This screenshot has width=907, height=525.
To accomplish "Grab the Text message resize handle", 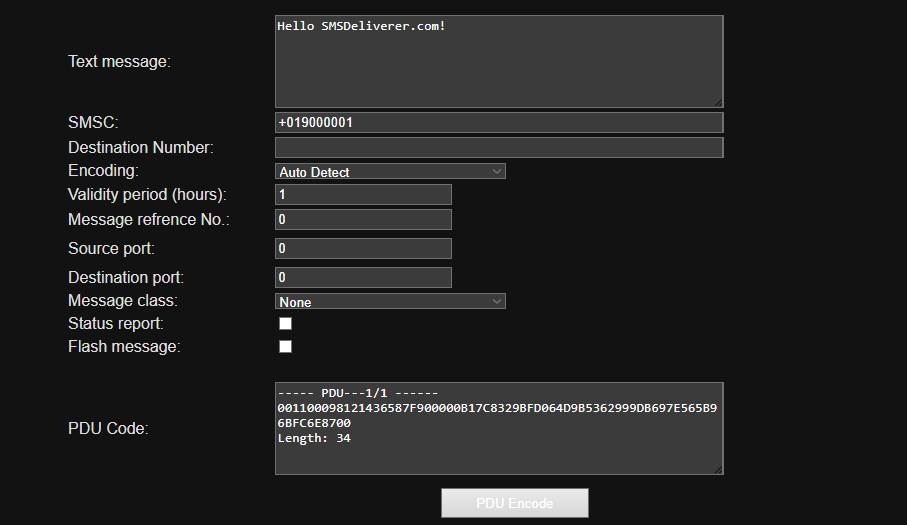I will coord(718,102).
